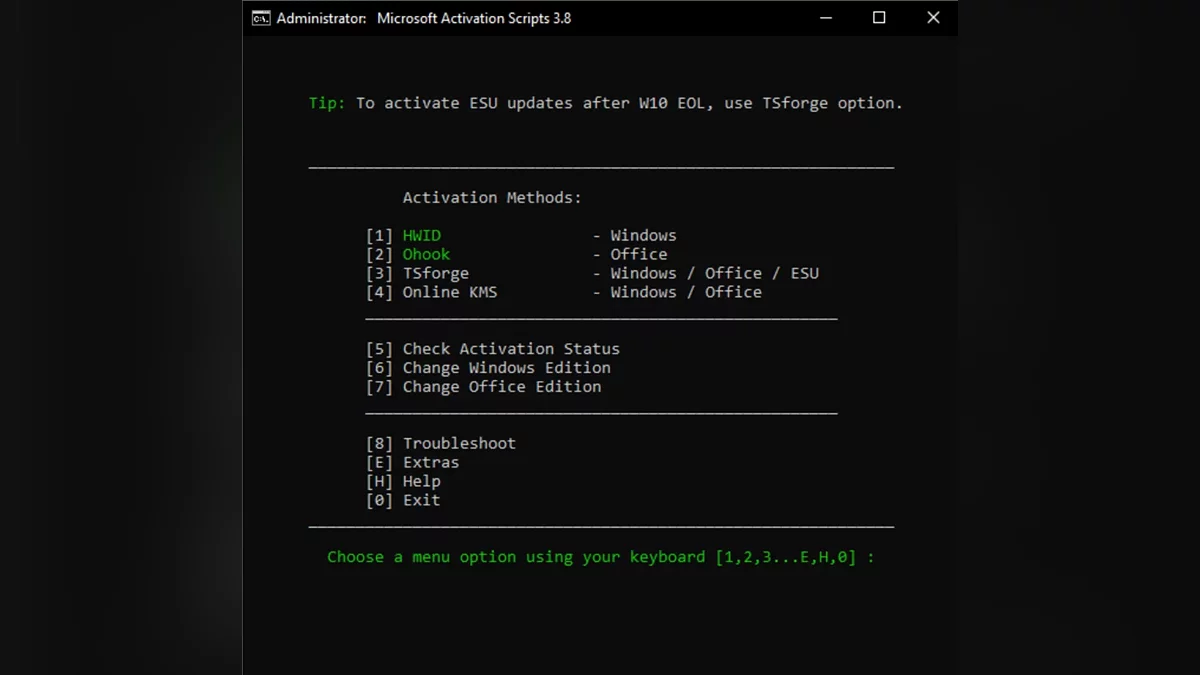Screen dimensions: 1200x675
Task: Click the green Tip label
Action: [327, 103]
